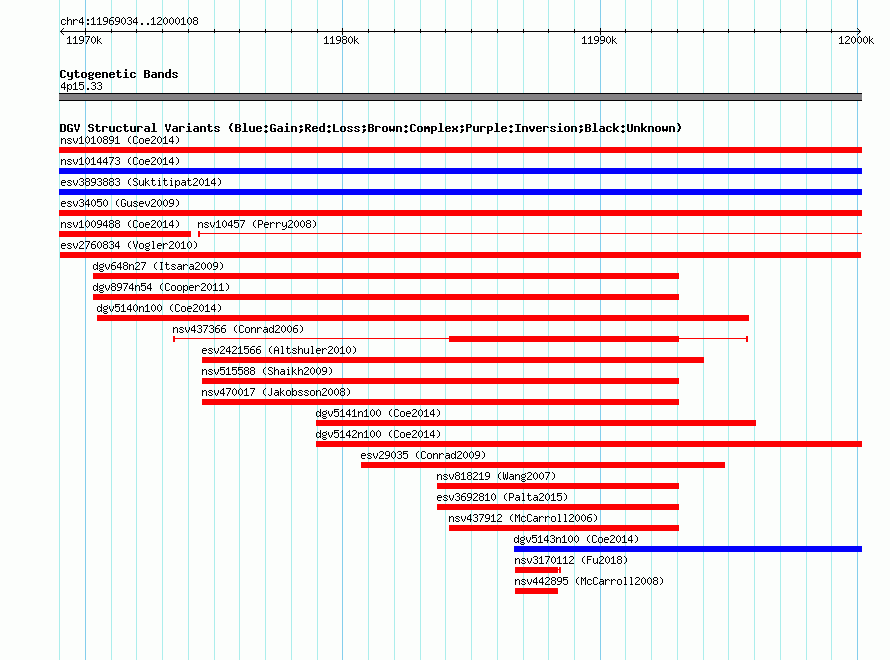Click esv3692810 (Palta2015) red bar
Viewport: 890px width, 660px height.
click(x=558, y=507)
